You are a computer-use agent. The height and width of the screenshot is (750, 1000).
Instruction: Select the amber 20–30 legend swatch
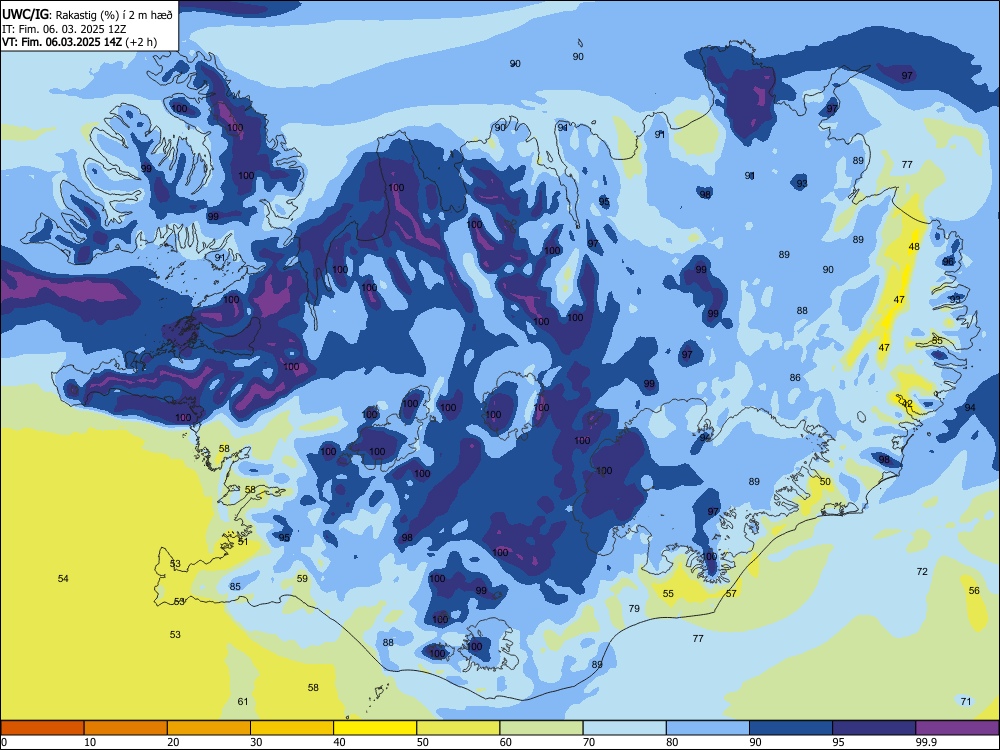click(209, 728)
